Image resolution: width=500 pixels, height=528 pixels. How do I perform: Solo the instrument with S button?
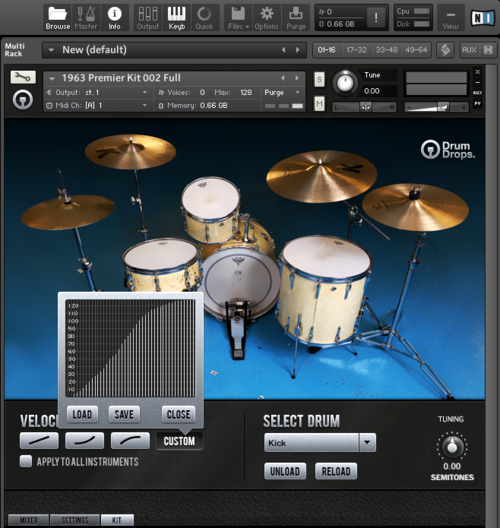point(319,79)
